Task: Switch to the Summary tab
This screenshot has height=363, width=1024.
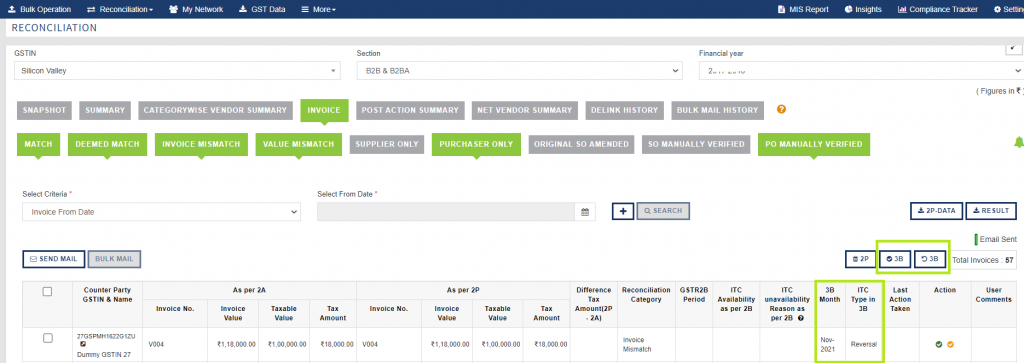Action: pyautogui.click(x=104, y=110)
